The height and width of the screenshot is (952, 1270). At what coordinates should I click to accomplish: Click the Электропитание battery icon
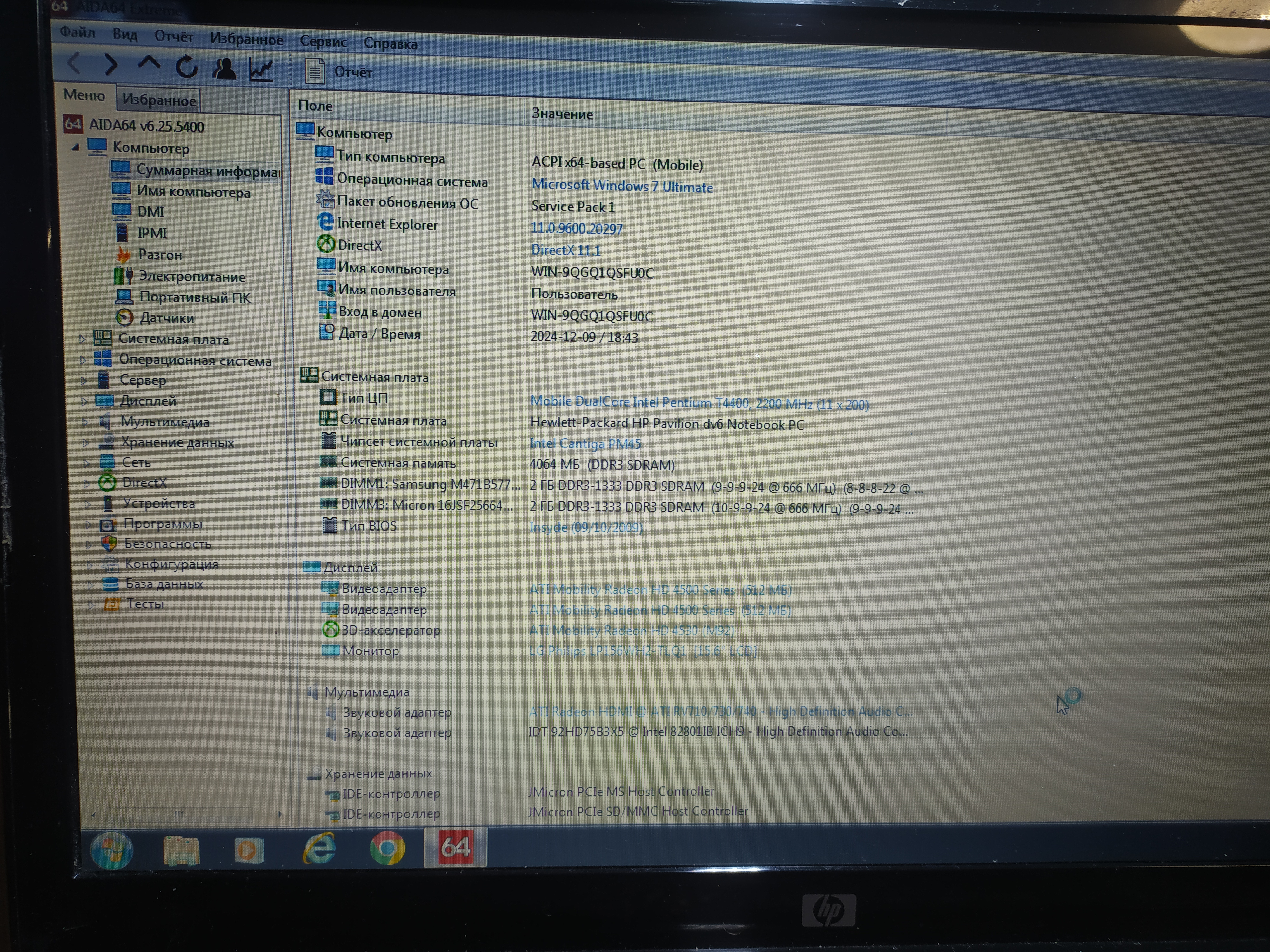click(x=124, y=275)
